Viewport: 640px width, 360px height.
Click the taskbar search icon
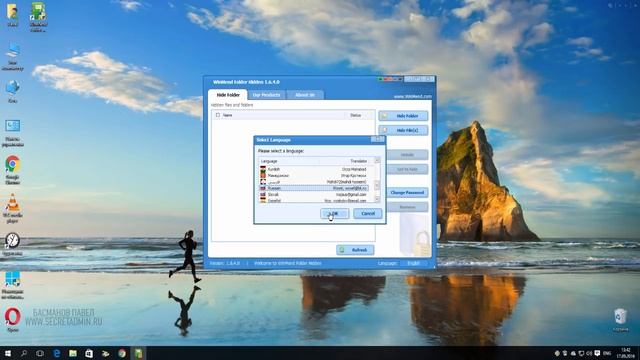[24, 353]
